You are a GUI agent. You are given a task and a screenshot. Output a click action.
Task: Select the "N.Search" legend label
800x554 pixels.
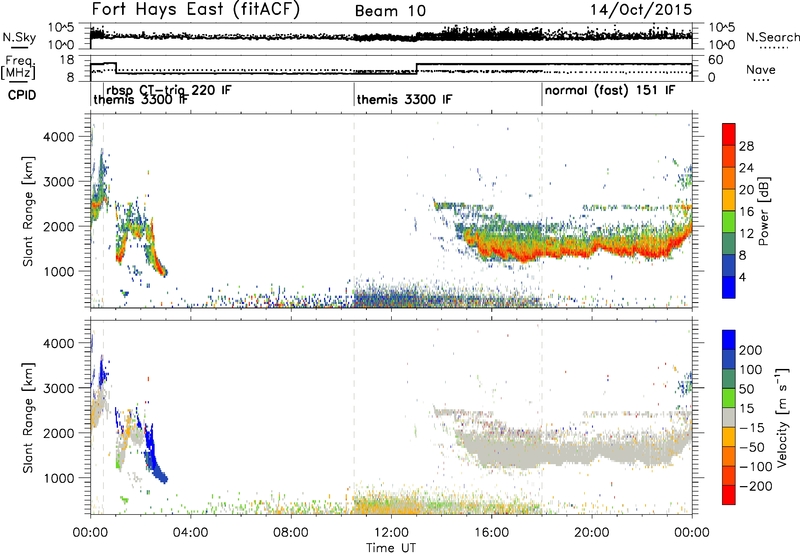(773, 37)
